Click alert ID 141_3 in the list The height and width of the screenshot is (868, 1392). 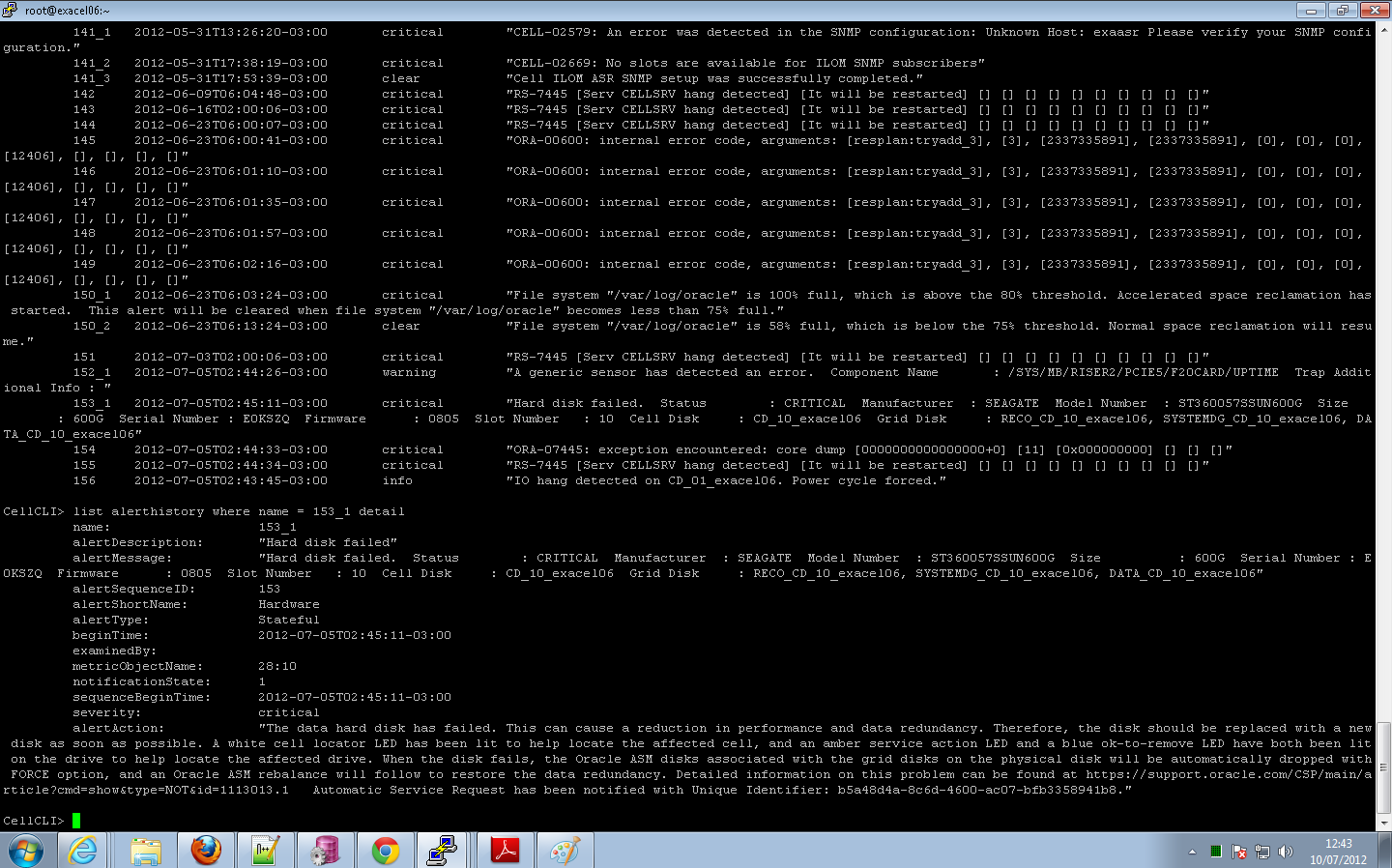(92, 78)
